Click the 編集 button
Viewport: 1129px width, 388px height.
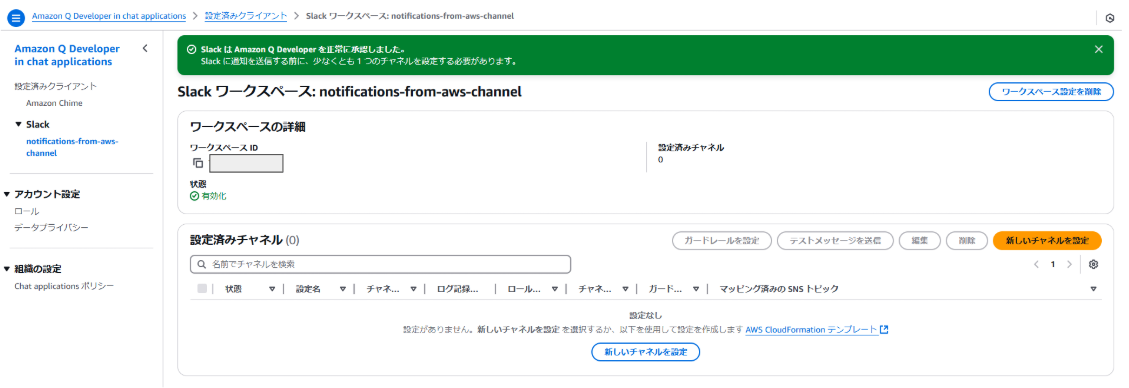(x=919, y=240)
